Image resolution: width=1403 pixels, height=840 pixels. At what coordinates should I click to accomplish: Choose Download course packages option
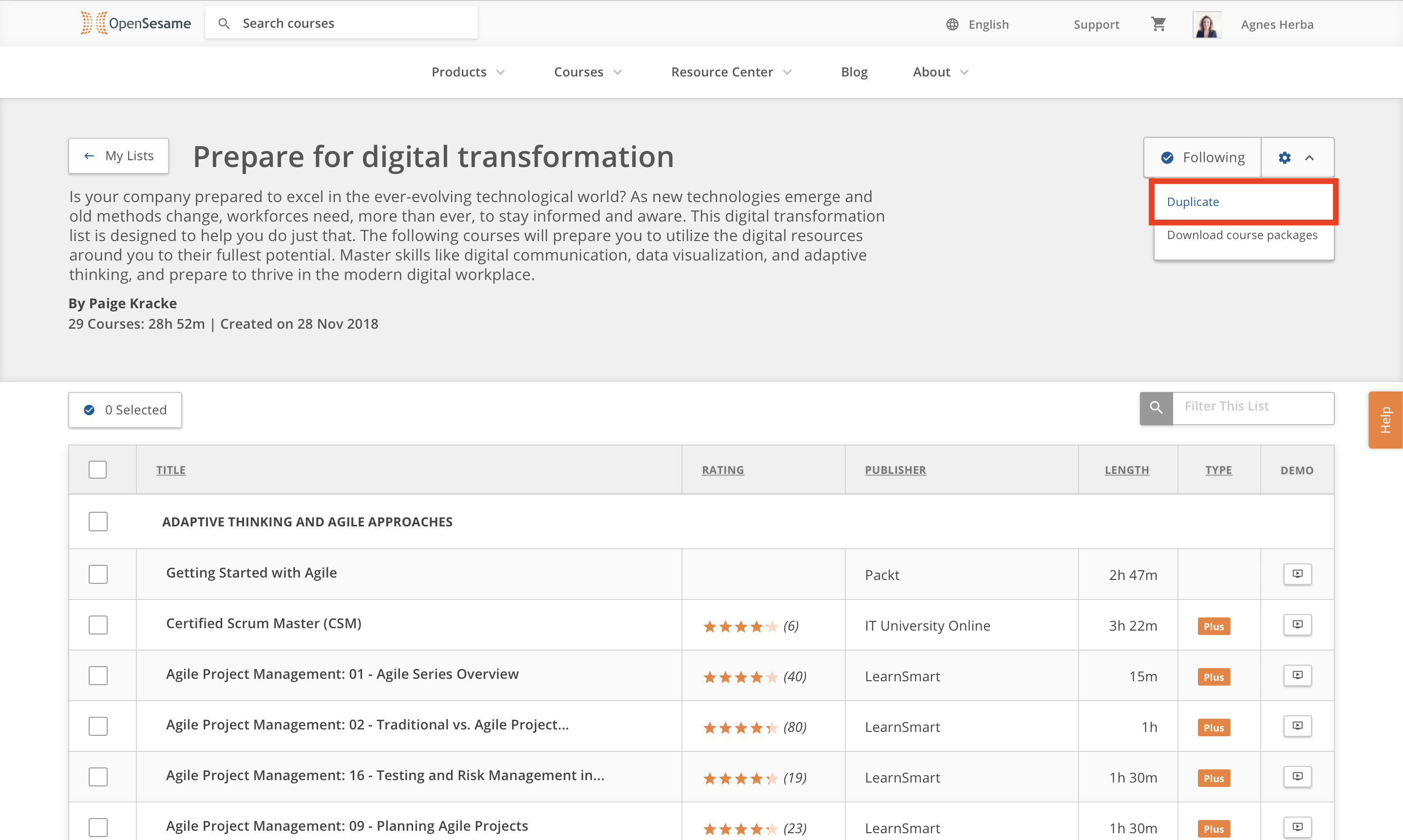[1242, 235]
